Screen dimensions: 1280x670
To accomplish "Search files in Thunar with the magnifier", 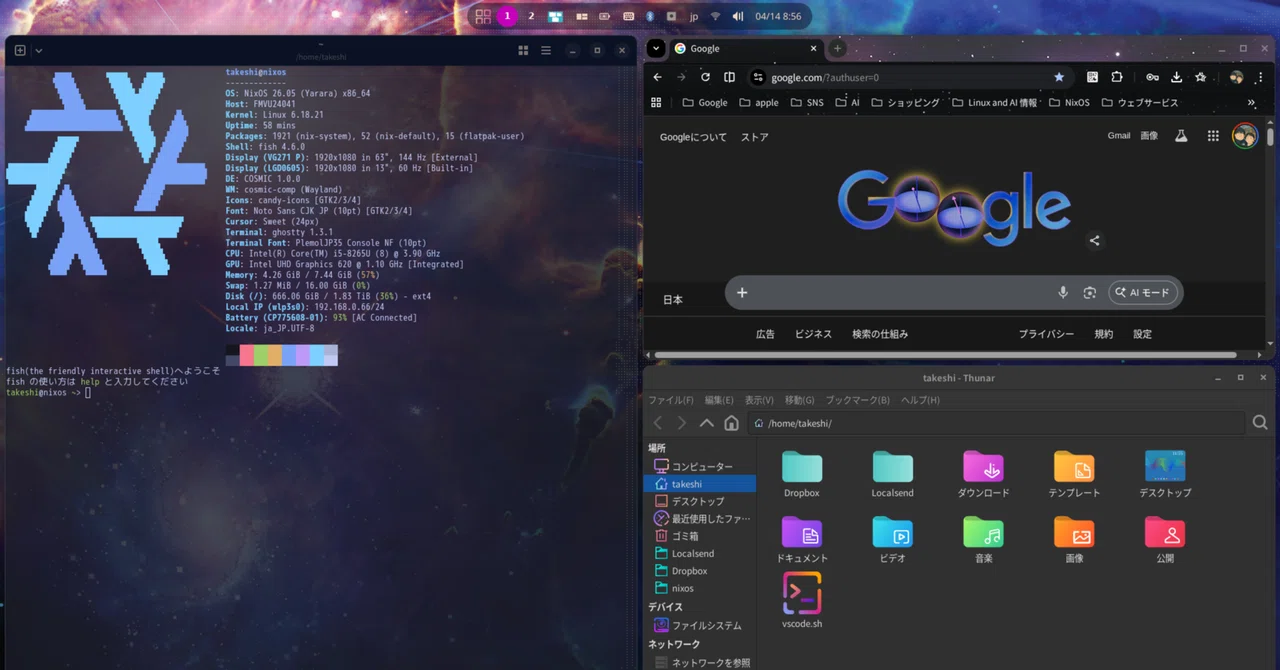I will (x=1260, y=423).
